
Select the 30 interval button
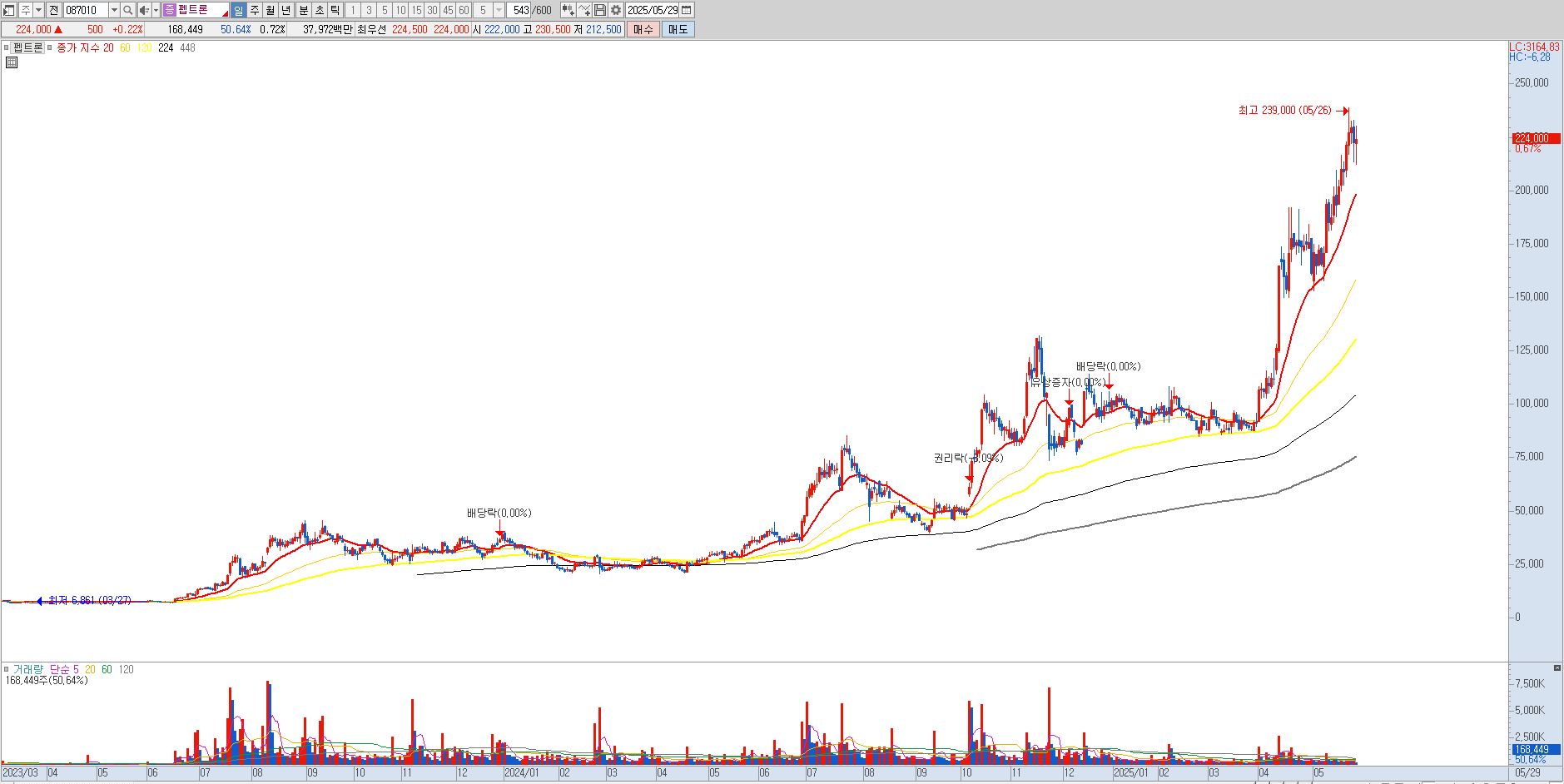(x=432, y=10)
